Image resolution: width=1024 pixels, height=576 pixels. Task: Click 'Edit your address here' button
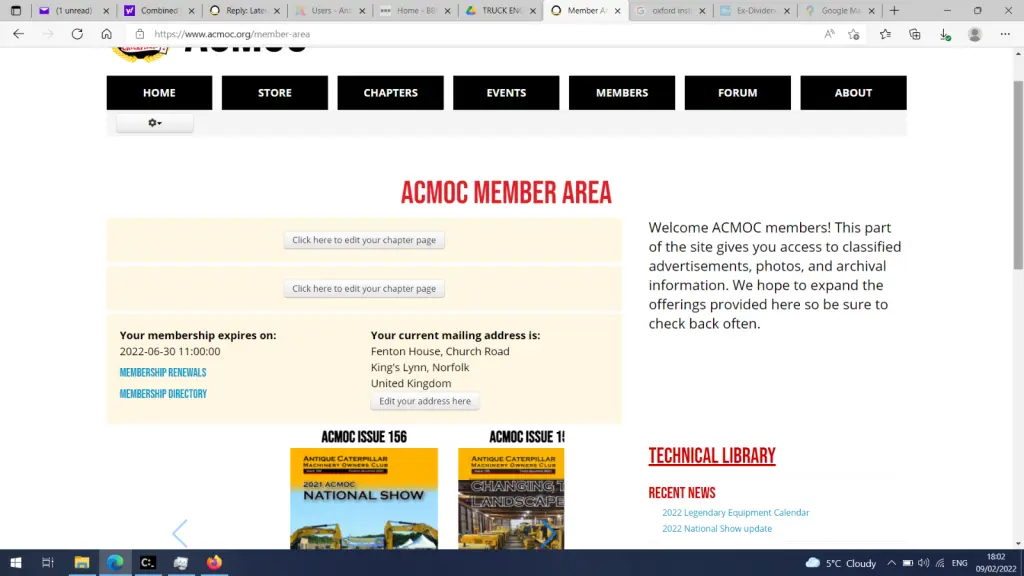[x=425, y=401]
